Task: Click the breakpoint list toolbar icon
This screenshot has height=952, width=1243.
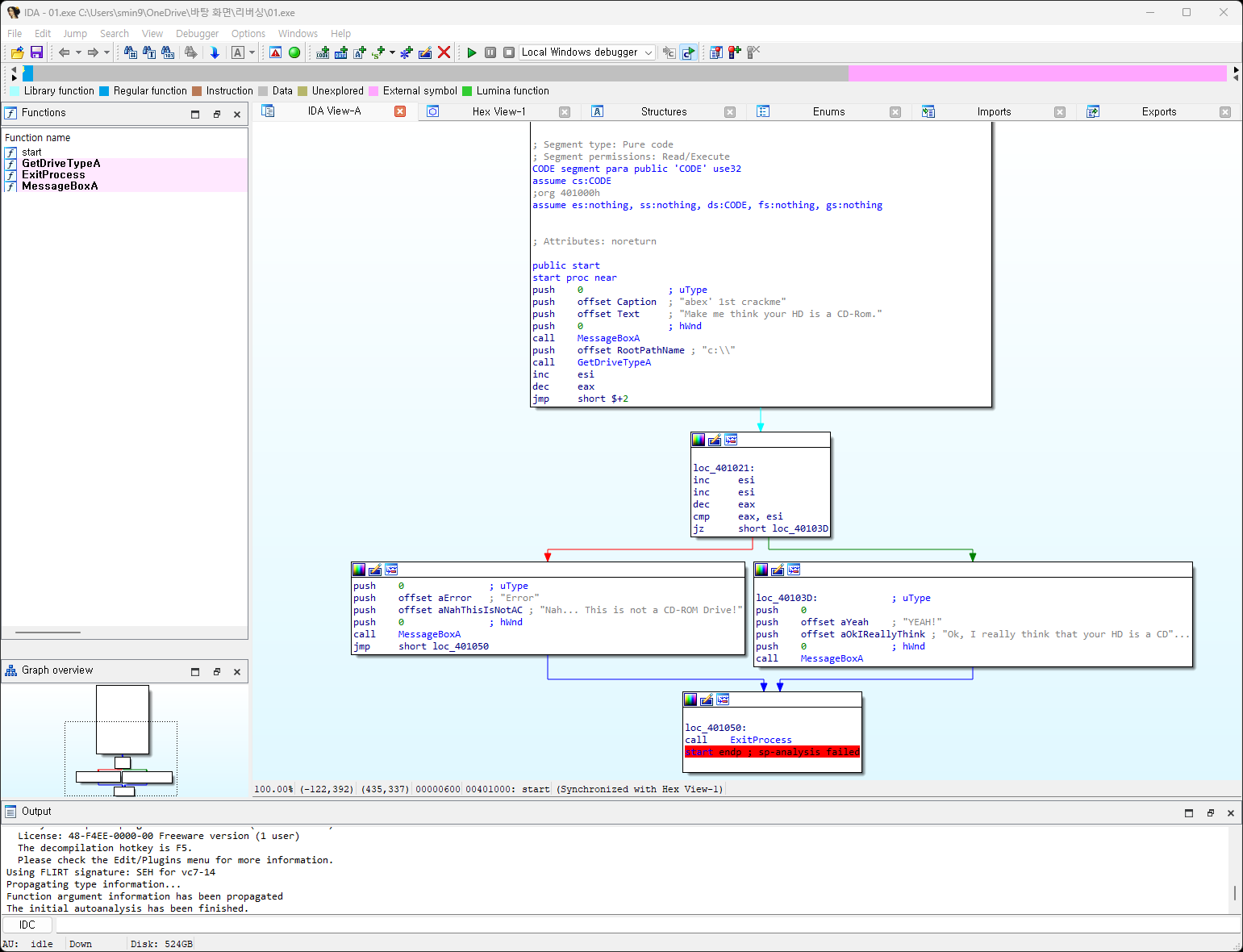Action: pos(716,52)
